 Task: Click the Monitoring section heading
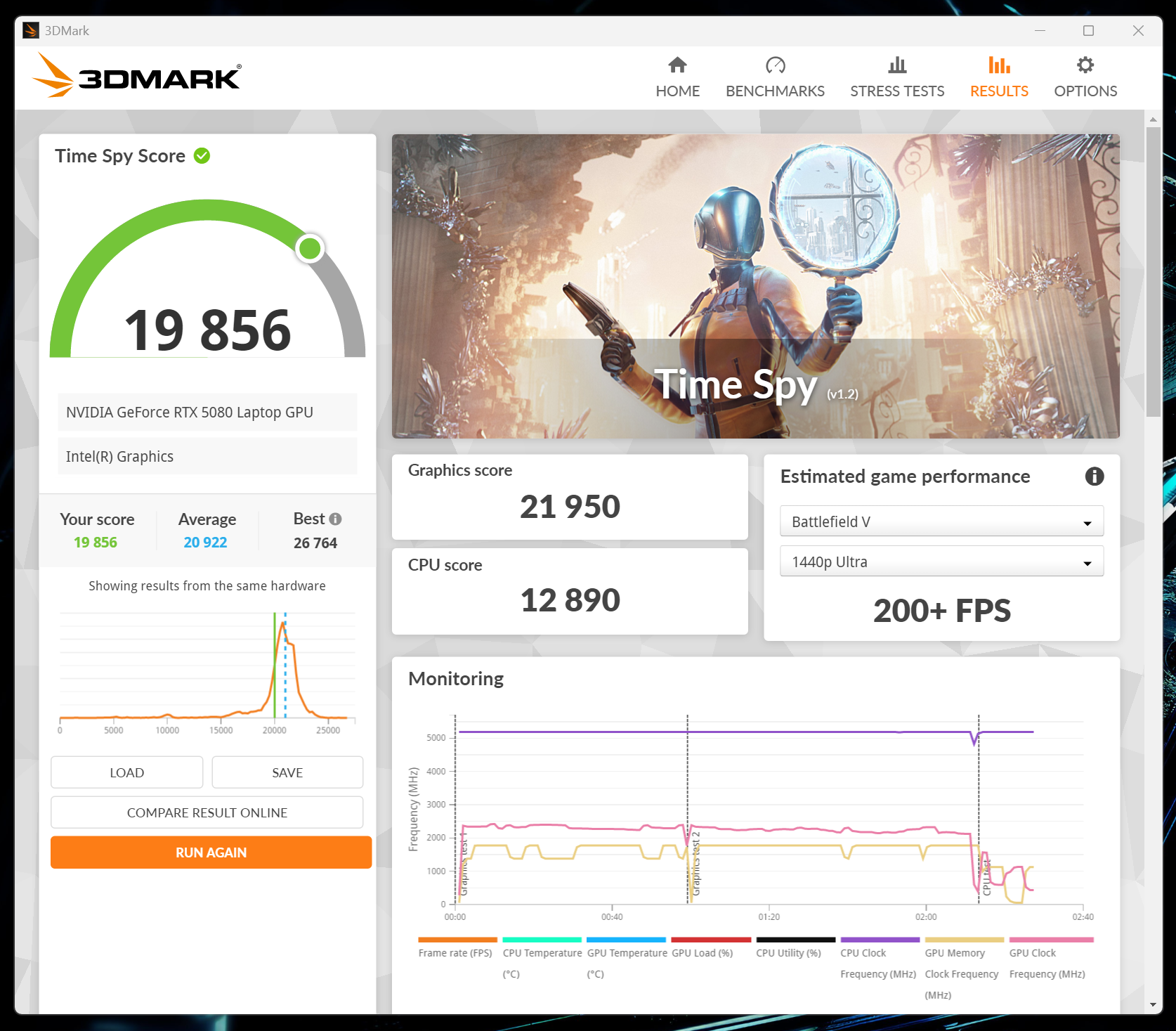(456, 679)
